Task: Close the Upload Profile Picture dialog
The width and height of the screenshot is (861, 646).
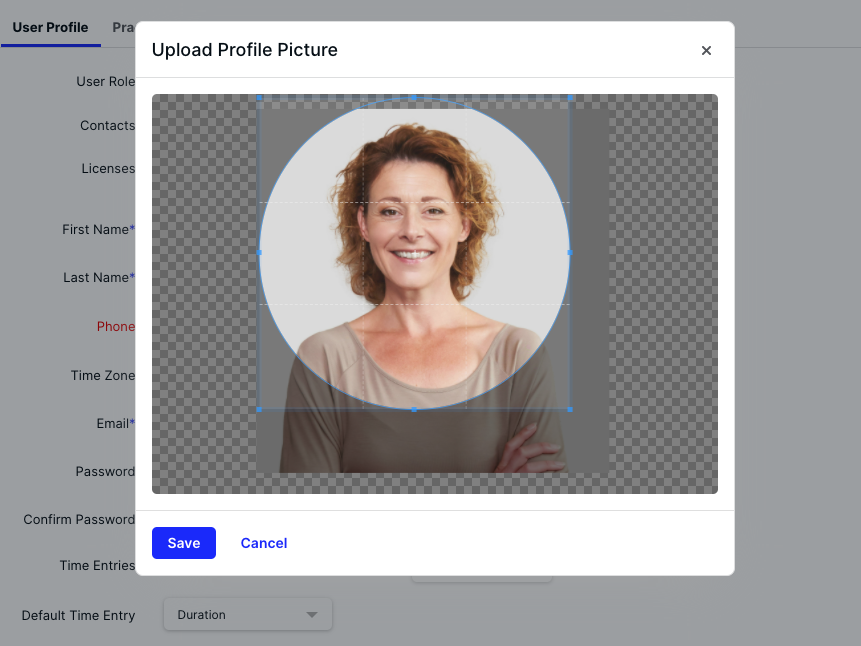Action: (706, 50)
